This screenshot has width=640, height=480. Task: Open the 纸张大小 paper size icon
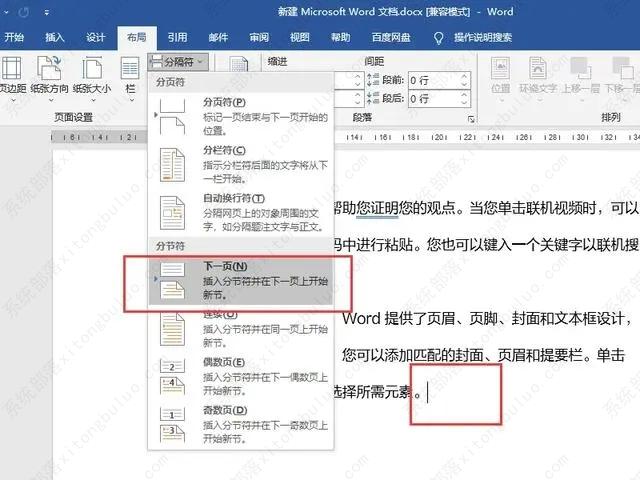tap(92, 68)
